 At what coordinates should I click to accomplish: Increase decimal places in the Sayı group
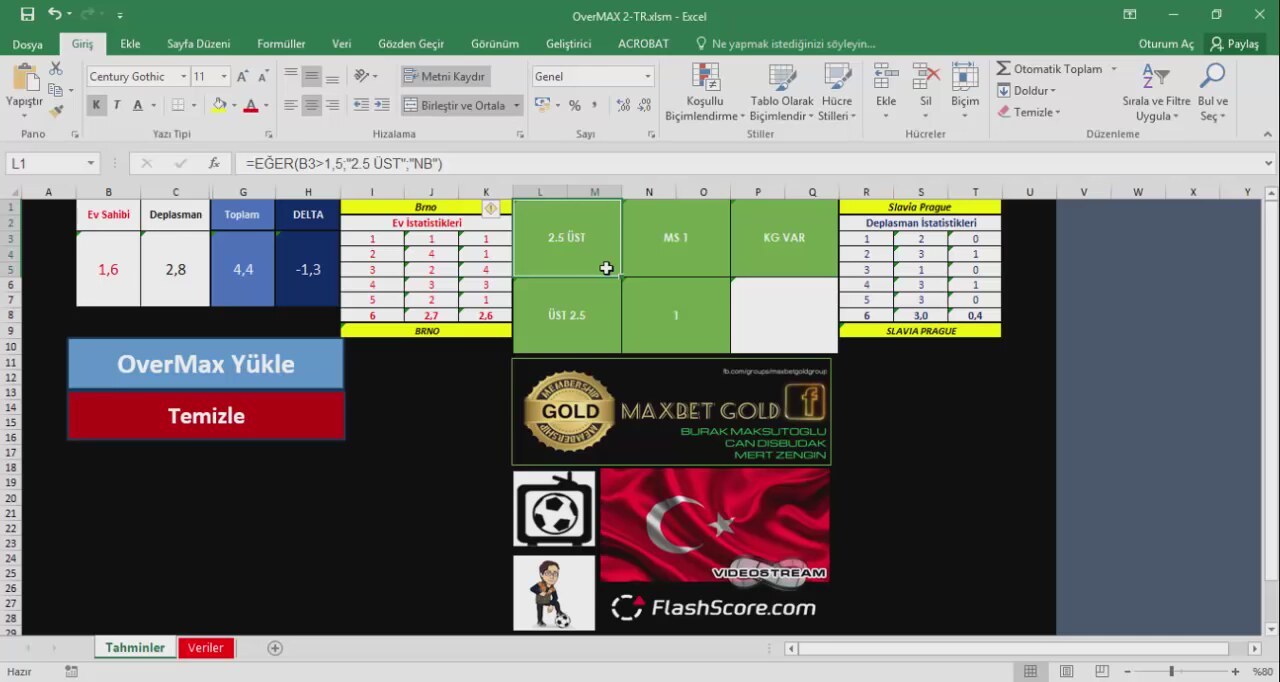[x=623, y=105]
